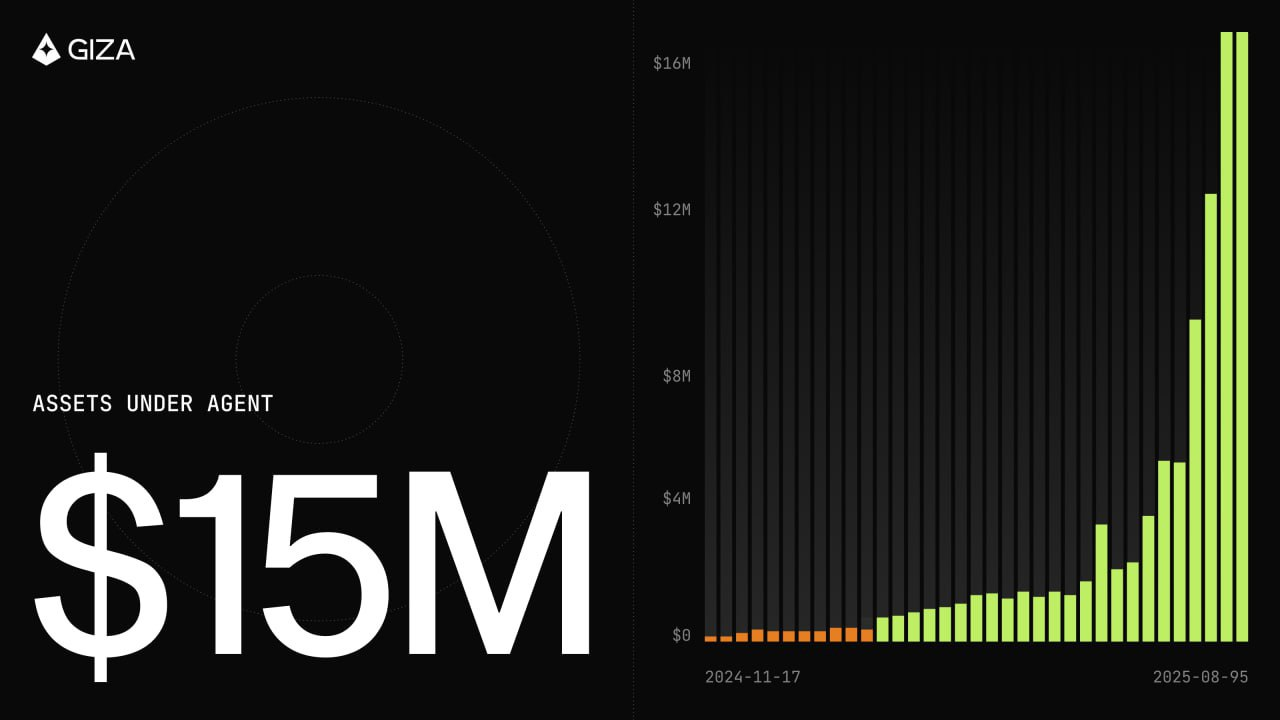The image size is (1280, 720).
Task: Click the large $15M figure
Action: pos(312,565)
